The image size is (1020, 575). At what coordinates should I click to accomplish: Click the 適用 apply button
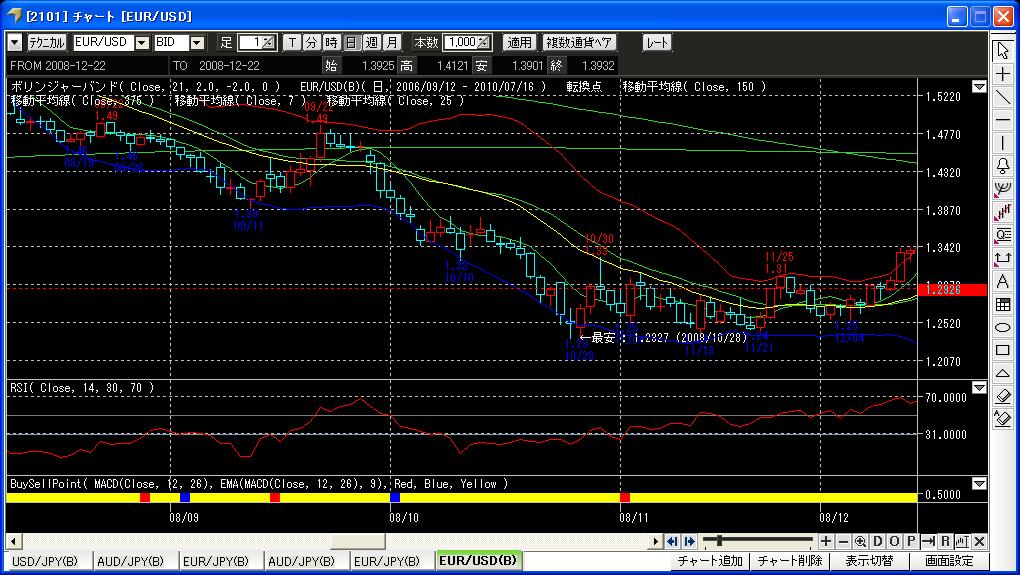(519, 42)
